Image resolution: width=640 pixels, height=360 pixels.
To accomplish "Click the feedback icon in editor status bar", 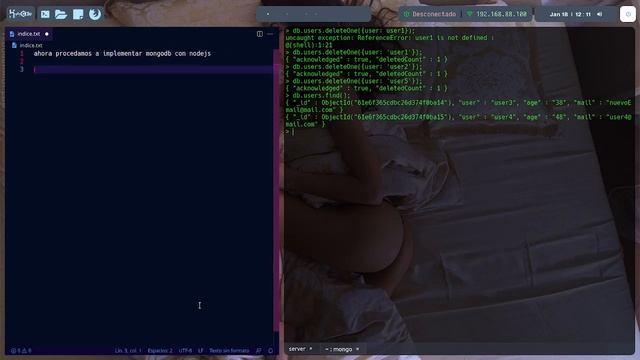I will 258,351.
